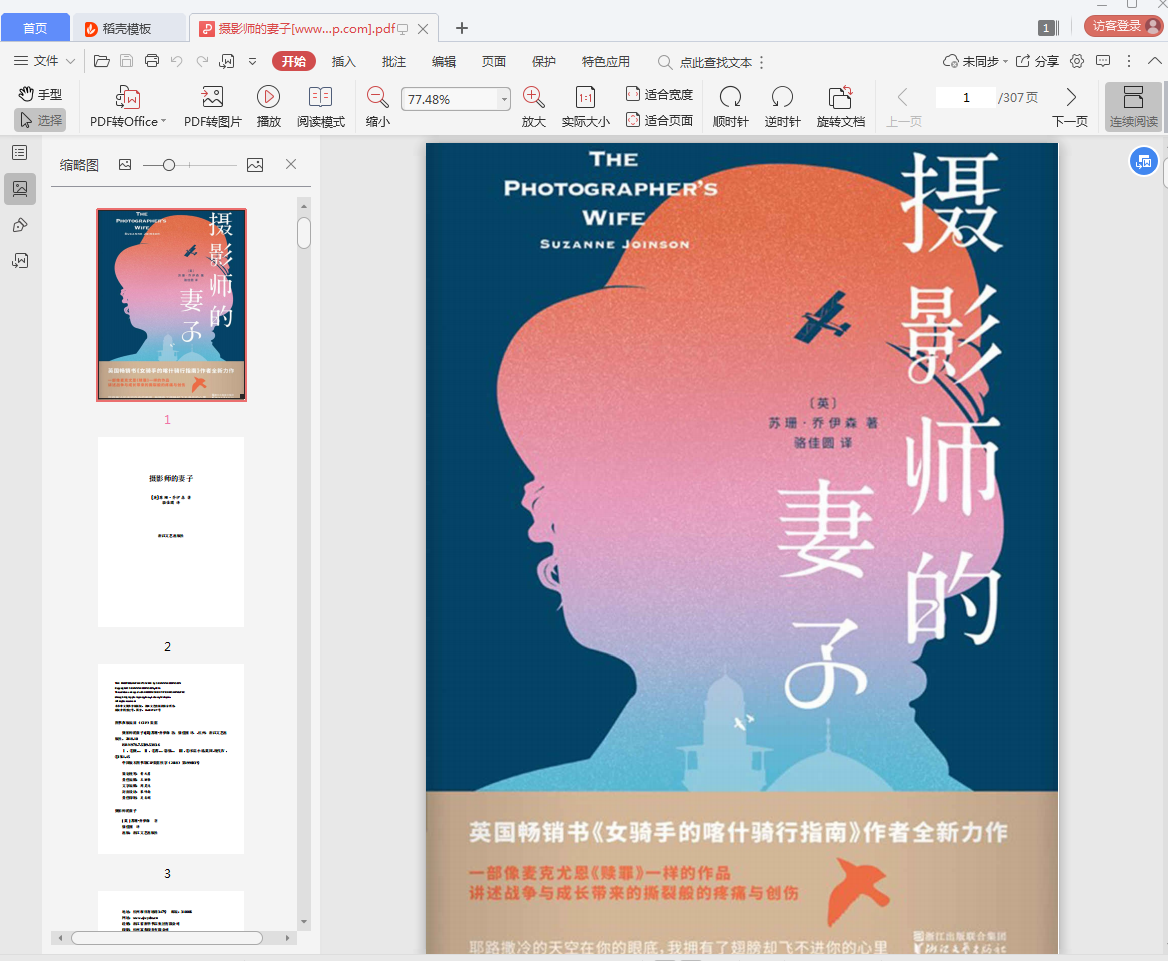This screenshot has width=1168, height=961.
Task: Open 特色应用 tab
Action: click(606, 61)
